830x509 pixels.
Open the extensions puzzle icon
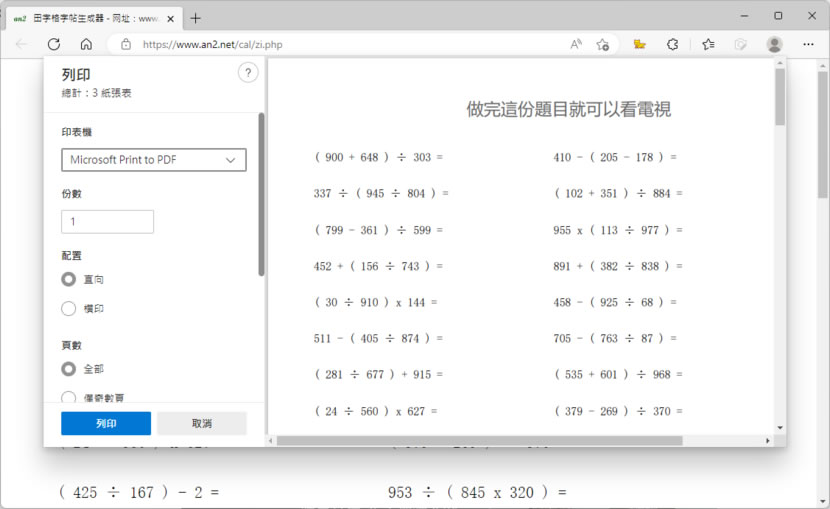pos(673,44)
